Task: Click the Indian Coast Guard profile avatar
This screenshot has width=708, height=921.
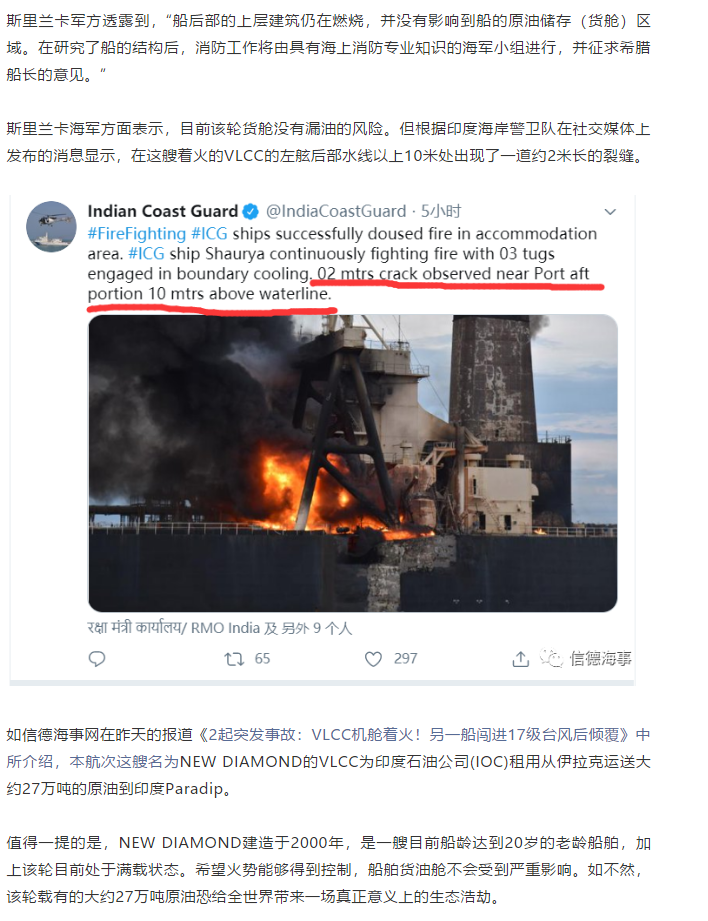Action: (51, 226)
